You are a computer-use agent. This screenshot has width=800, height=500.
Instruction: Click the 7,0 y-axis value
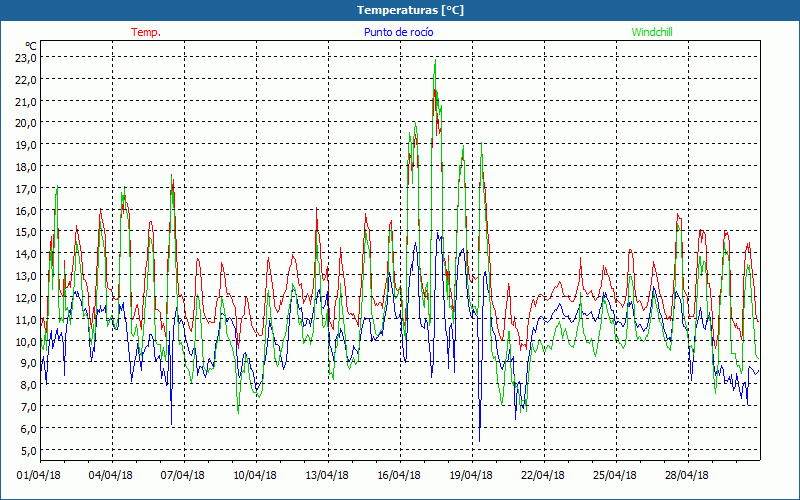click(28, 407)
